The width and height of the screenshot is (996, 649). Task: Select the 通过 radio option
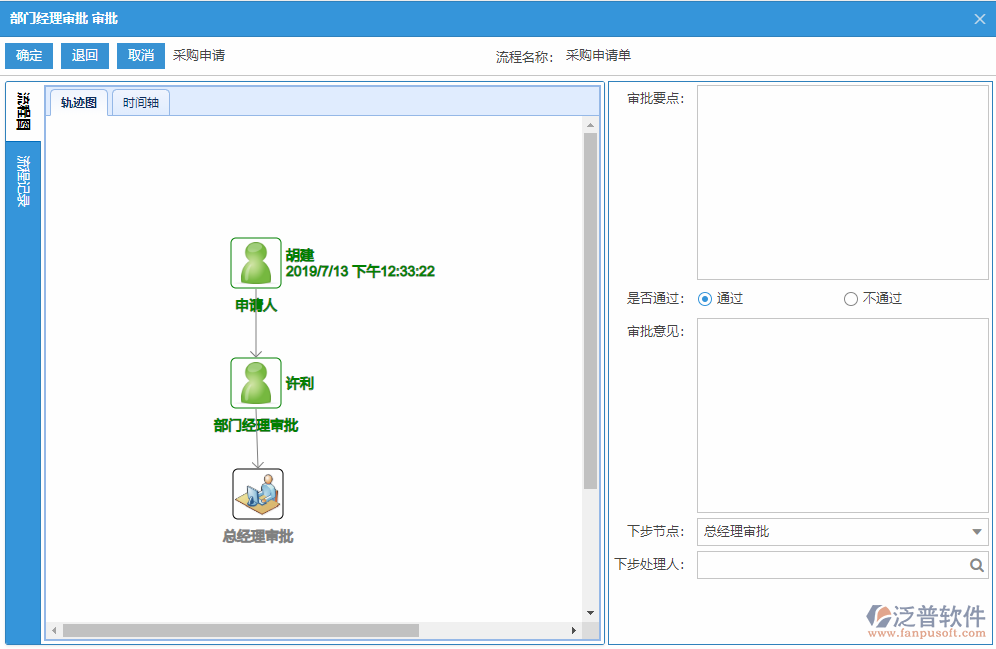pos(704,298)
